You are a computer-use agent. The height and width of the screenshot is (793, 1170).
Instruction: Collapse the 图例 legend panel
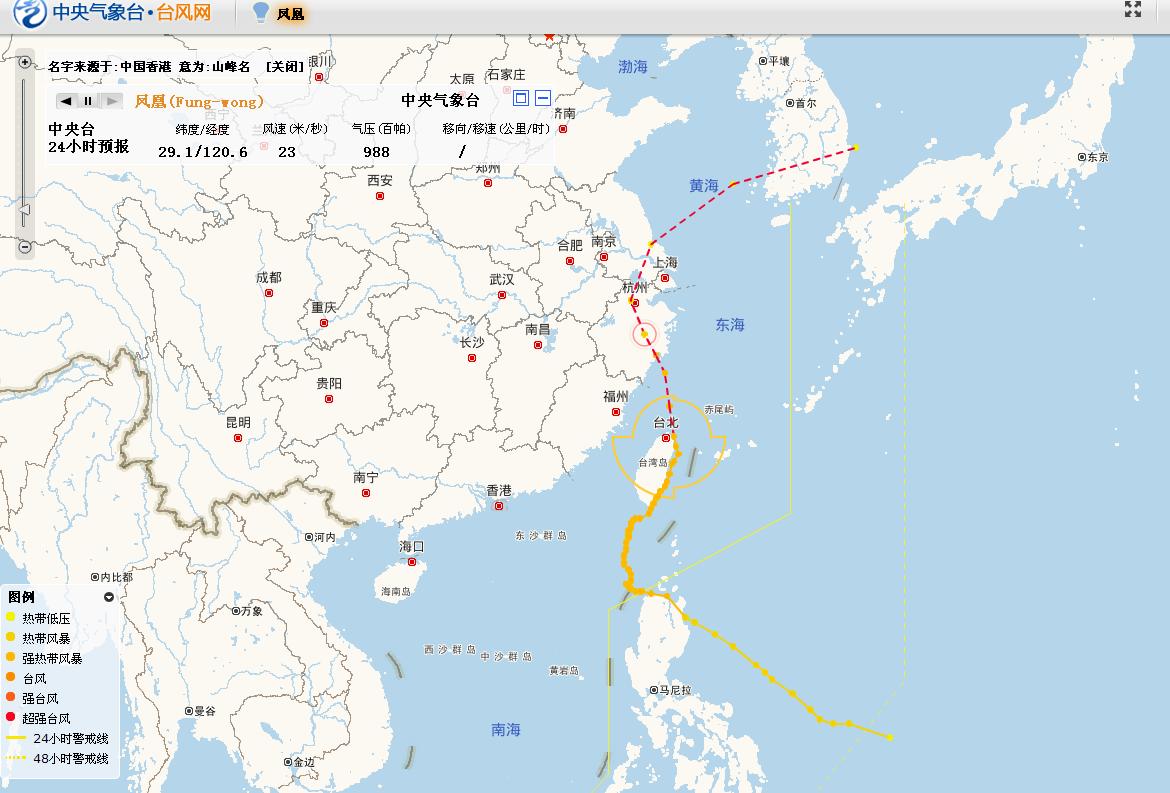pyautogui.click(x=109, y=597)
